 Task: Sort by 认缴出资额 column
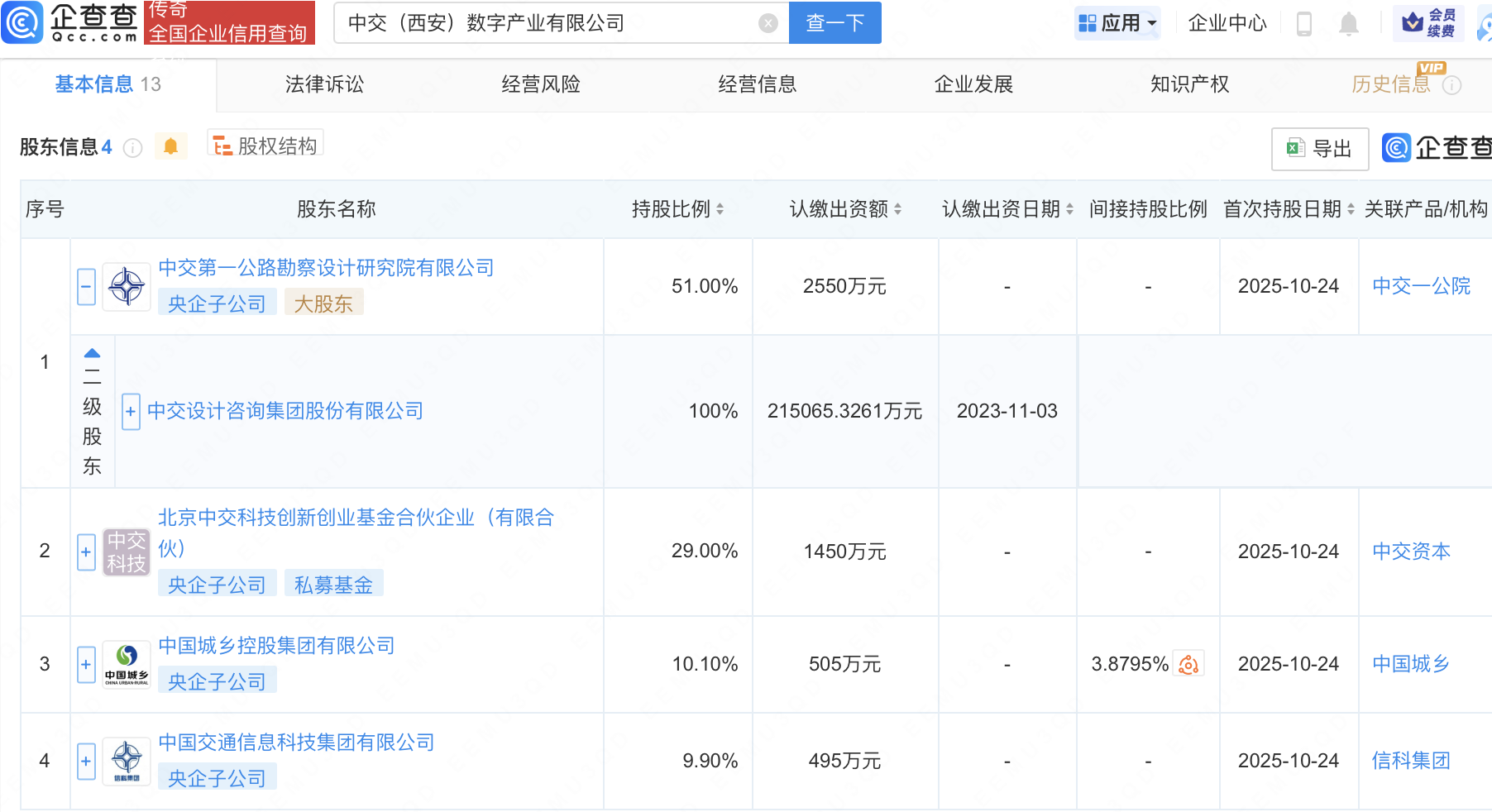pyautogui.click(x=897, y=209)
